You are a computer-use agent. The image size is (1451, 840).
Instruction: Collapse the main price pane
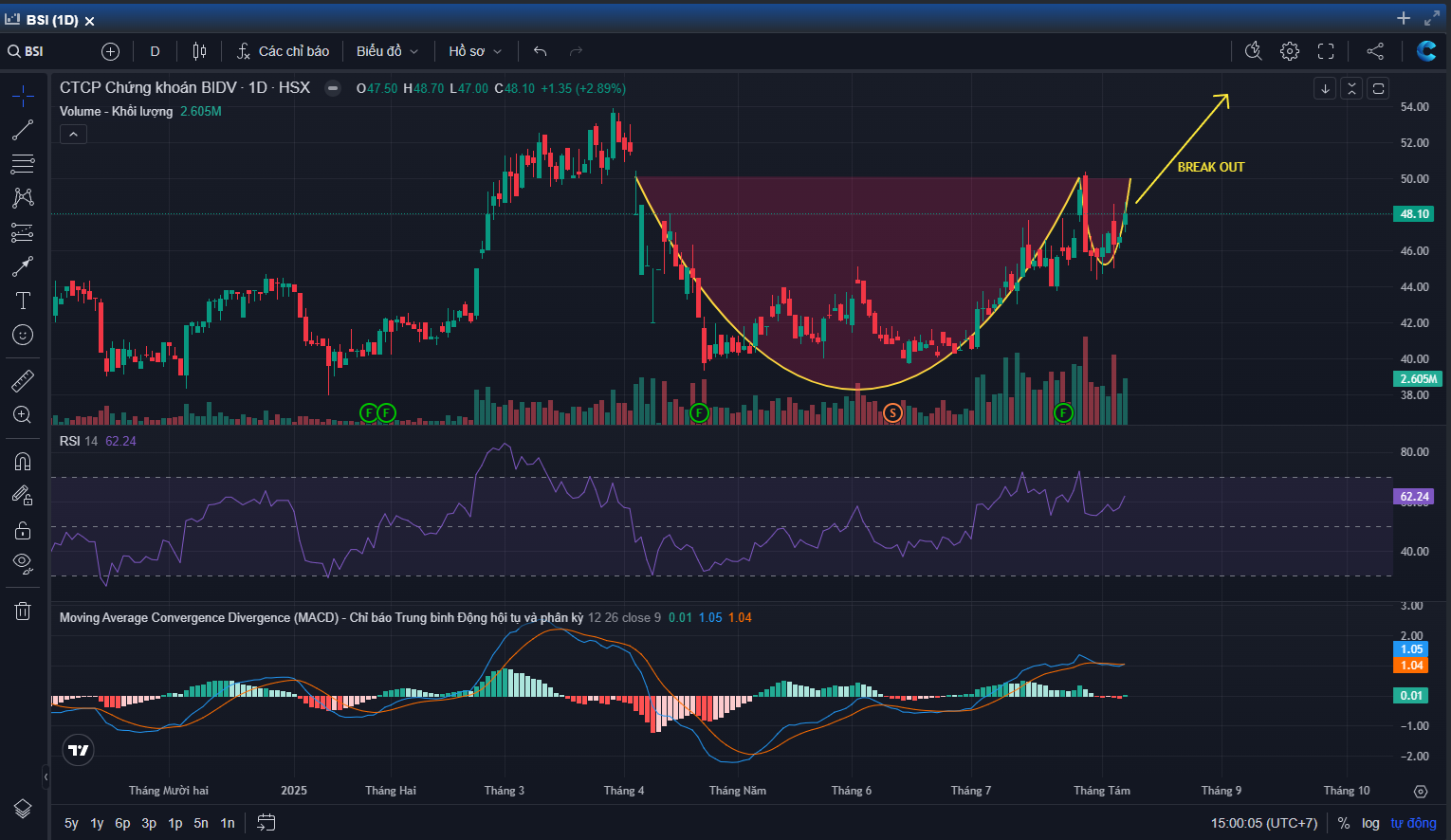pos(1352,88)
